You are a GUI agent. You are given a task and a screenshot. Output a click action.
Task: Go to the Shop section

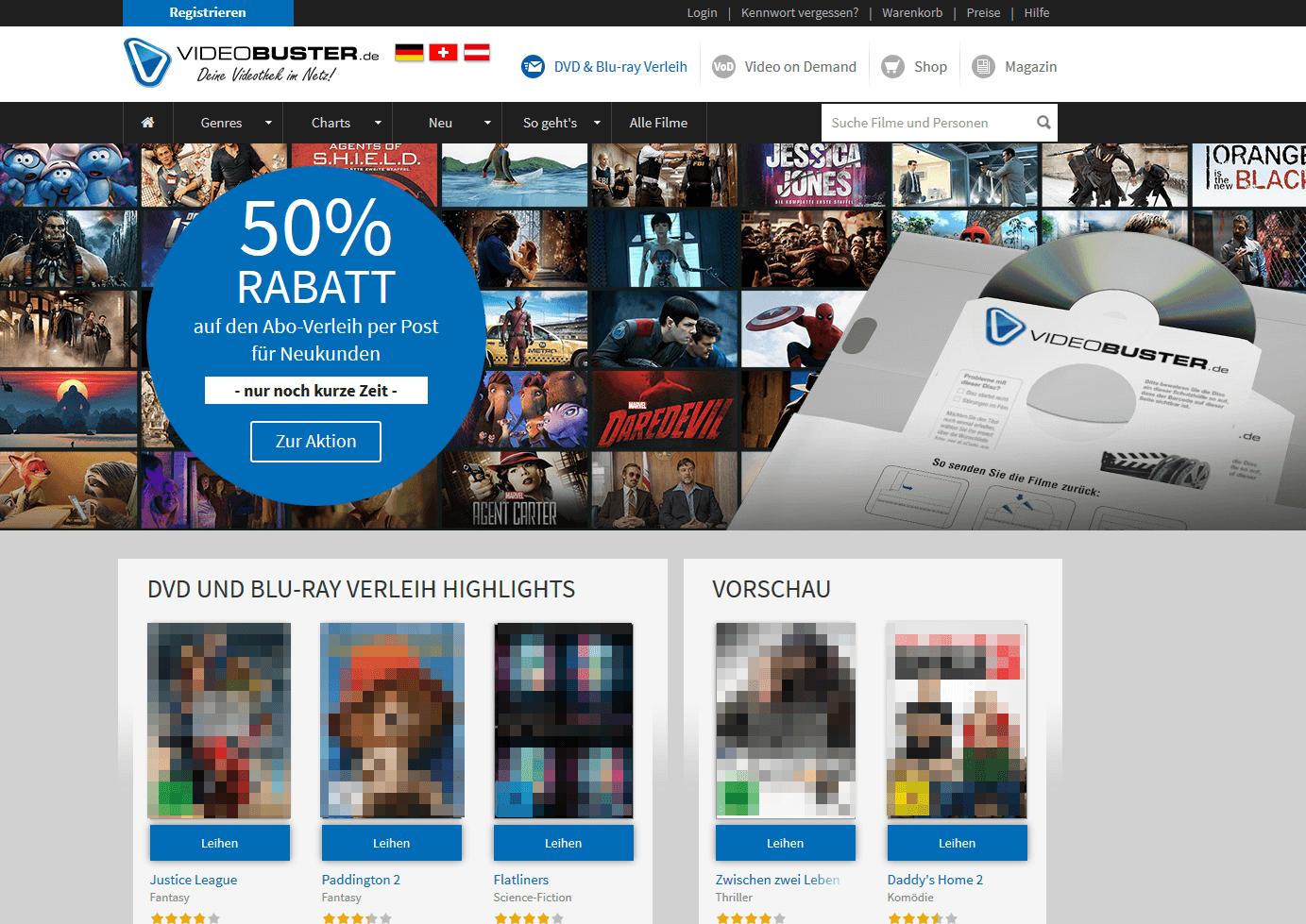(x=930, y=67)
